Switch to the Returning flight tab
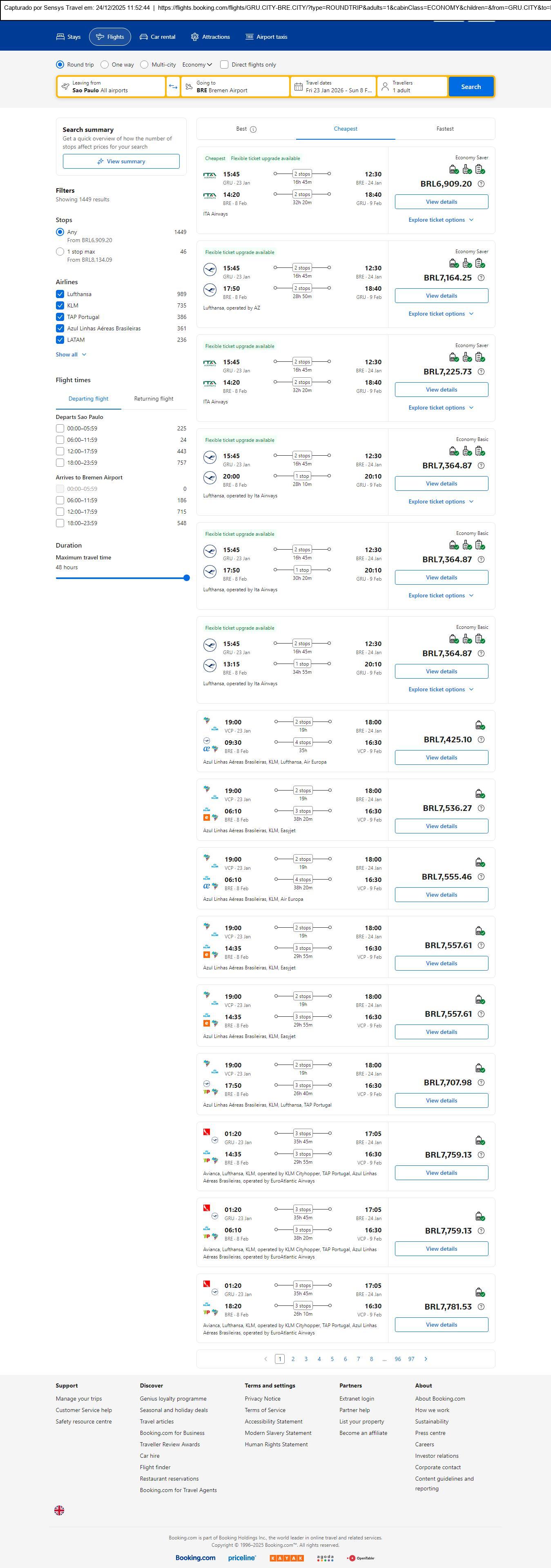The width and height of the screenshot is (551, 1568). pos(154,399)
